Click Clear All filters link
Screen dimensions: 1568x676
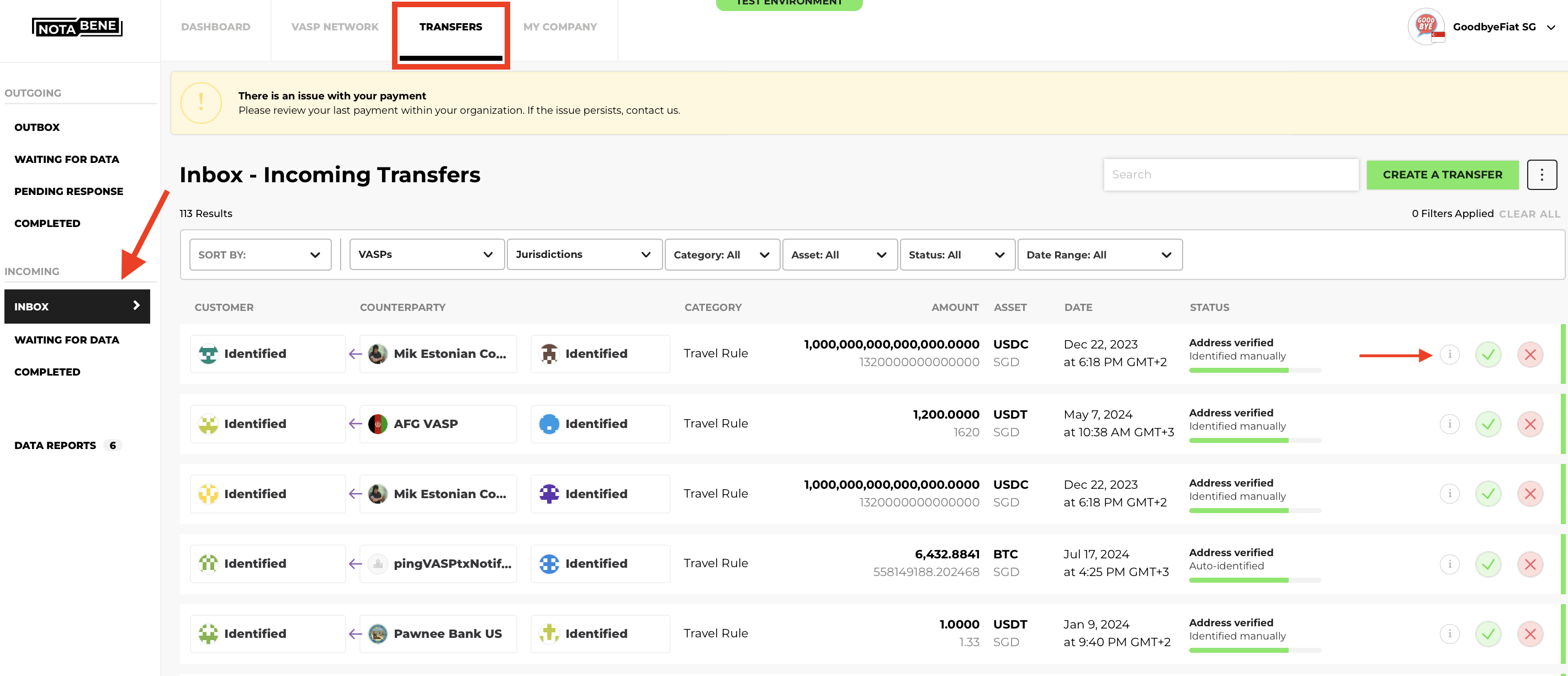1529,214
